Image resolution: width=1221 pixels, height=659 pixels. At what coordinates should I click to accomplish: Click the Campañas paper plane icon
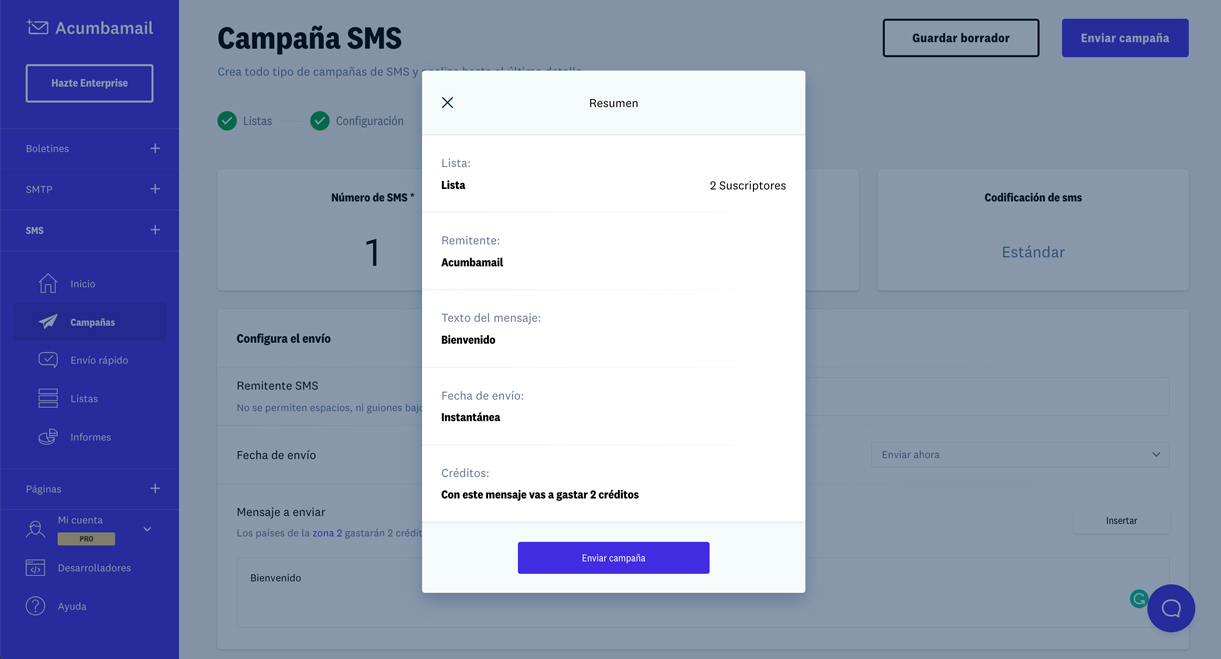point(48,322)
